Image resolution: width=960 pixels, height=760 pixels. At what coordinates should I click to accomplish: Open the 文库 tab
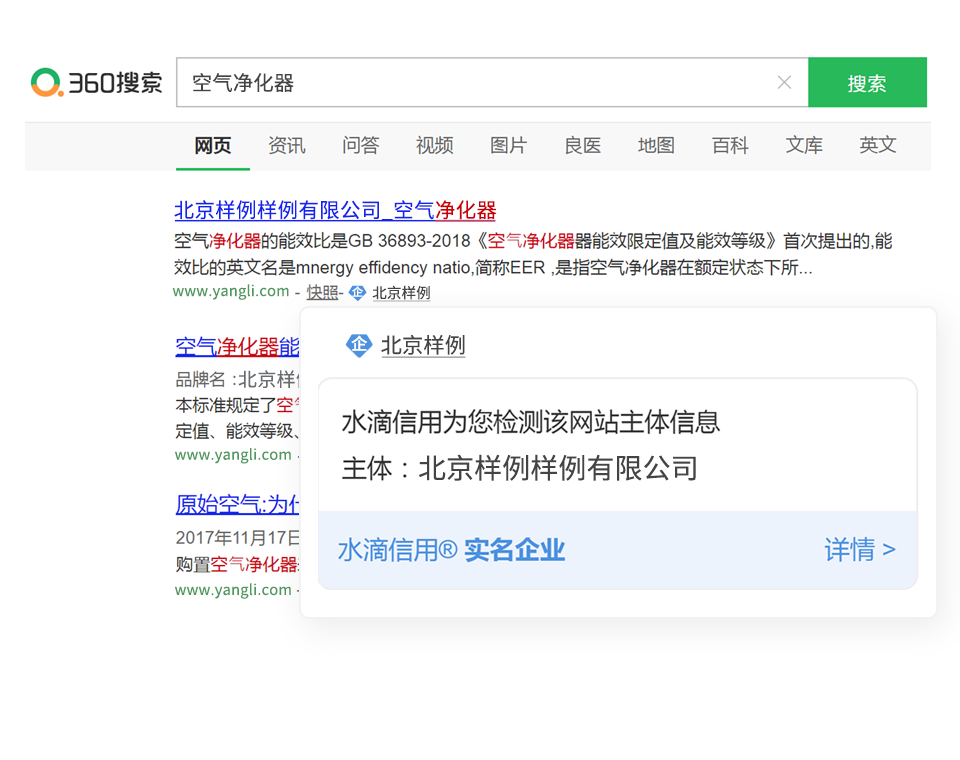[805, 146]
